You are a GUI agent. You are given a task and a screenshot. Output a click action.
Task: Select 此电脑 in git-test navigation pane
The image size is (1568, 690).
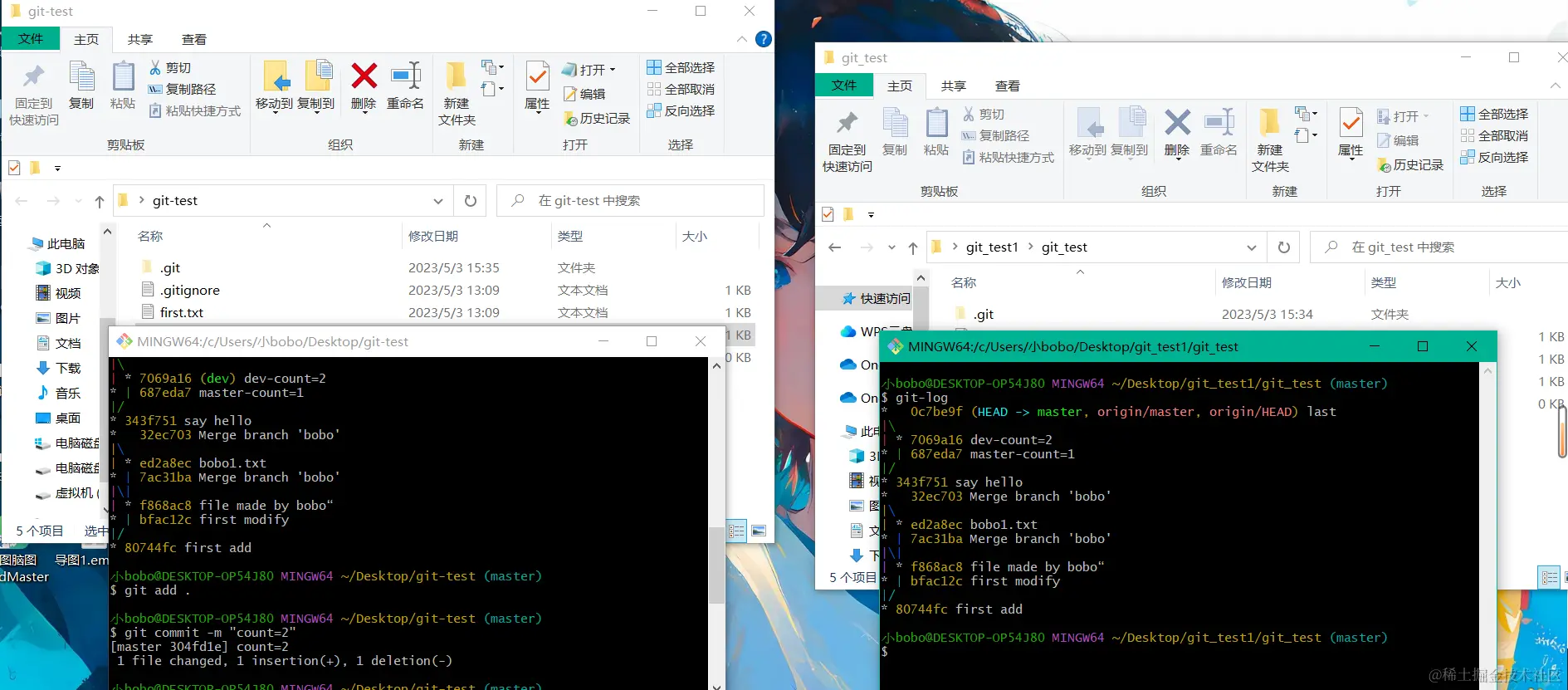point(59,243)
